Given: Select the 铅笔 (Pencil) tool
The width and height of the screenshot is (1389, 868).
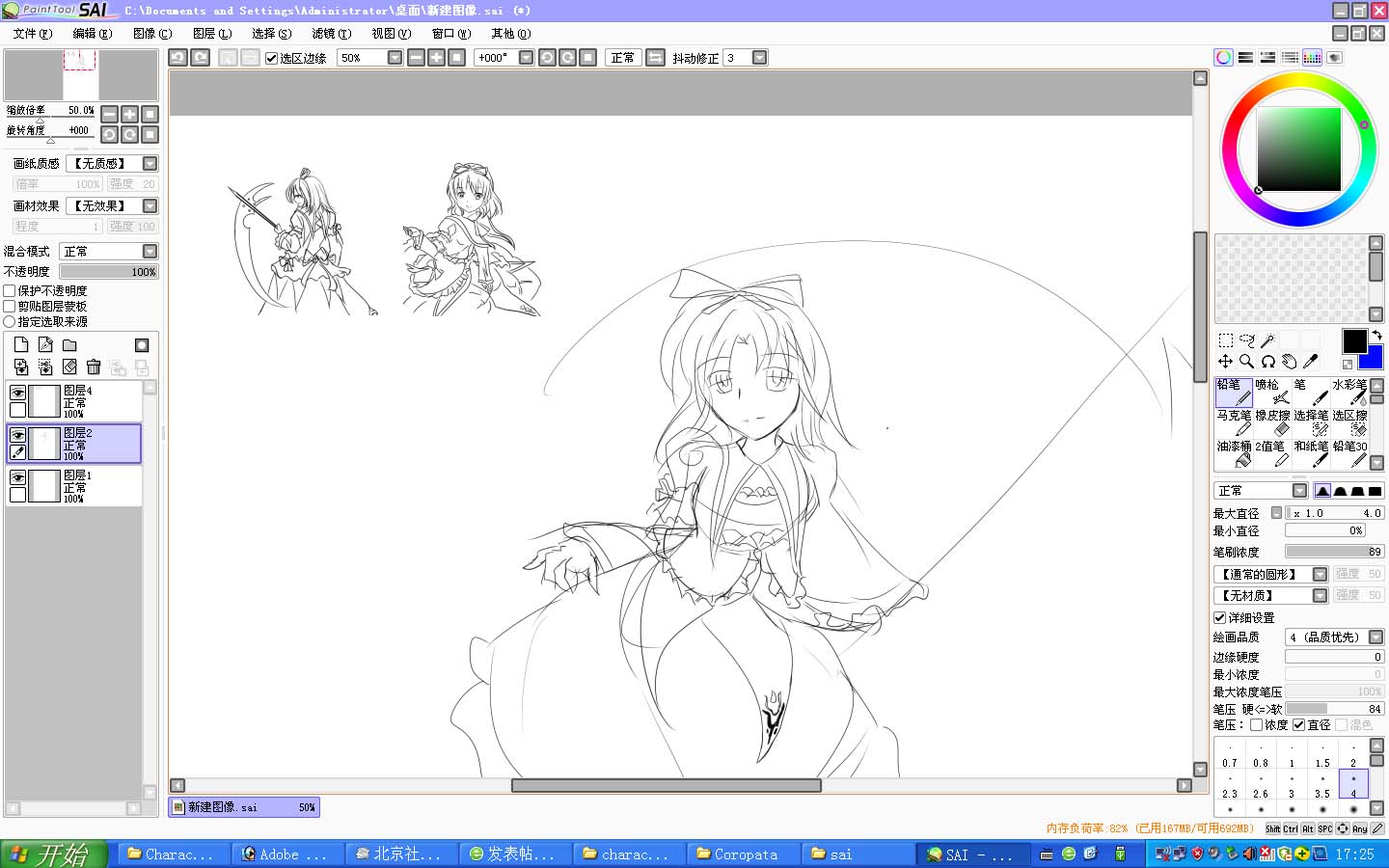Looking at the screenshot, I should [x=1234, y=392].
